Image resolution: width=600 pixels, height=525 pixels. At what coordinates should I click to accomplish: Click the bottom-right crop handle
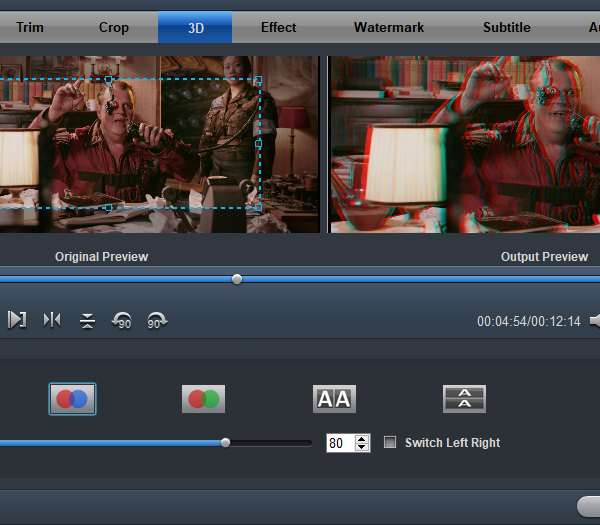tap(259, 207)
